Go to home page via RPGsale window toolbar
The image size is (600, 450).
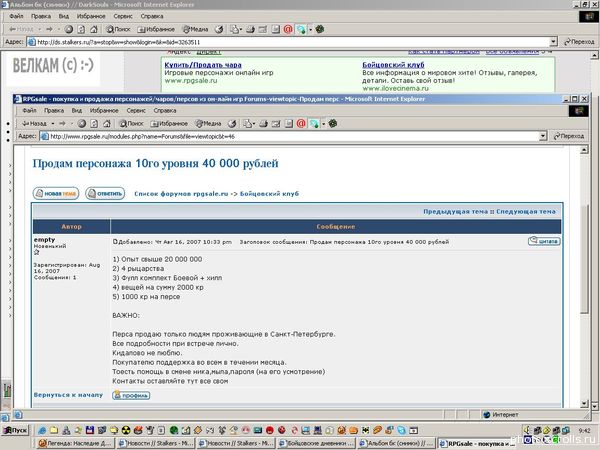pyautogui.click(x=107, y=124)
